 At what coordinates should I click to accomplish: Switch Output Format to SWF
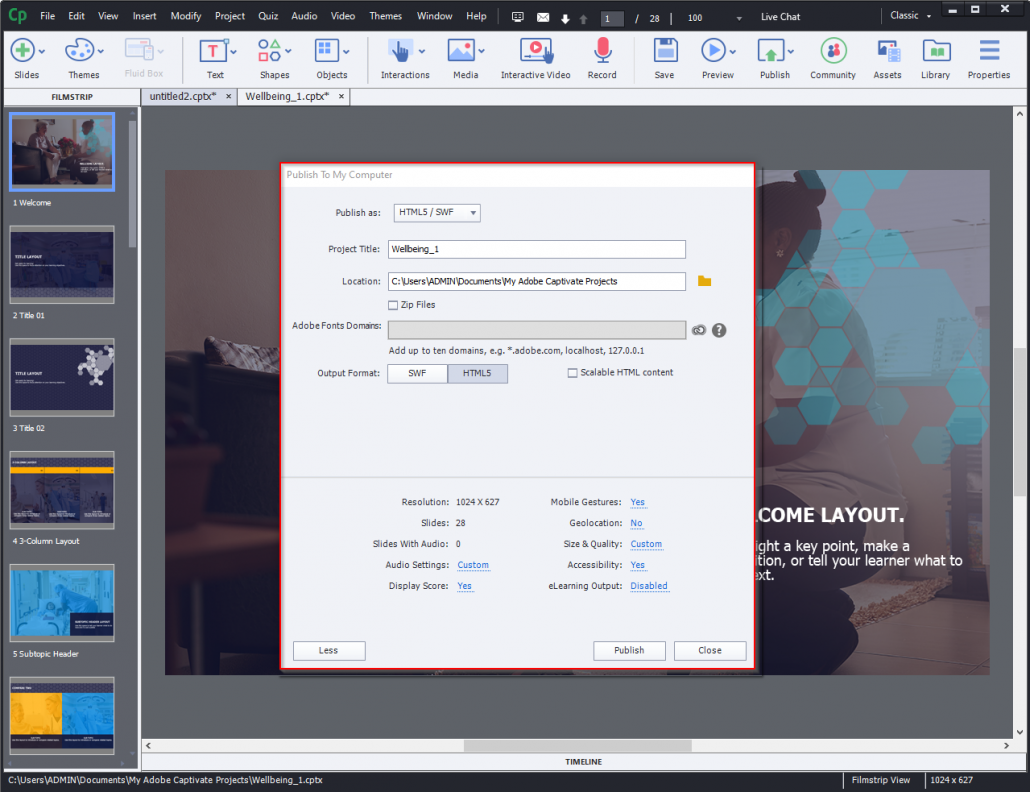coord(417,373)
